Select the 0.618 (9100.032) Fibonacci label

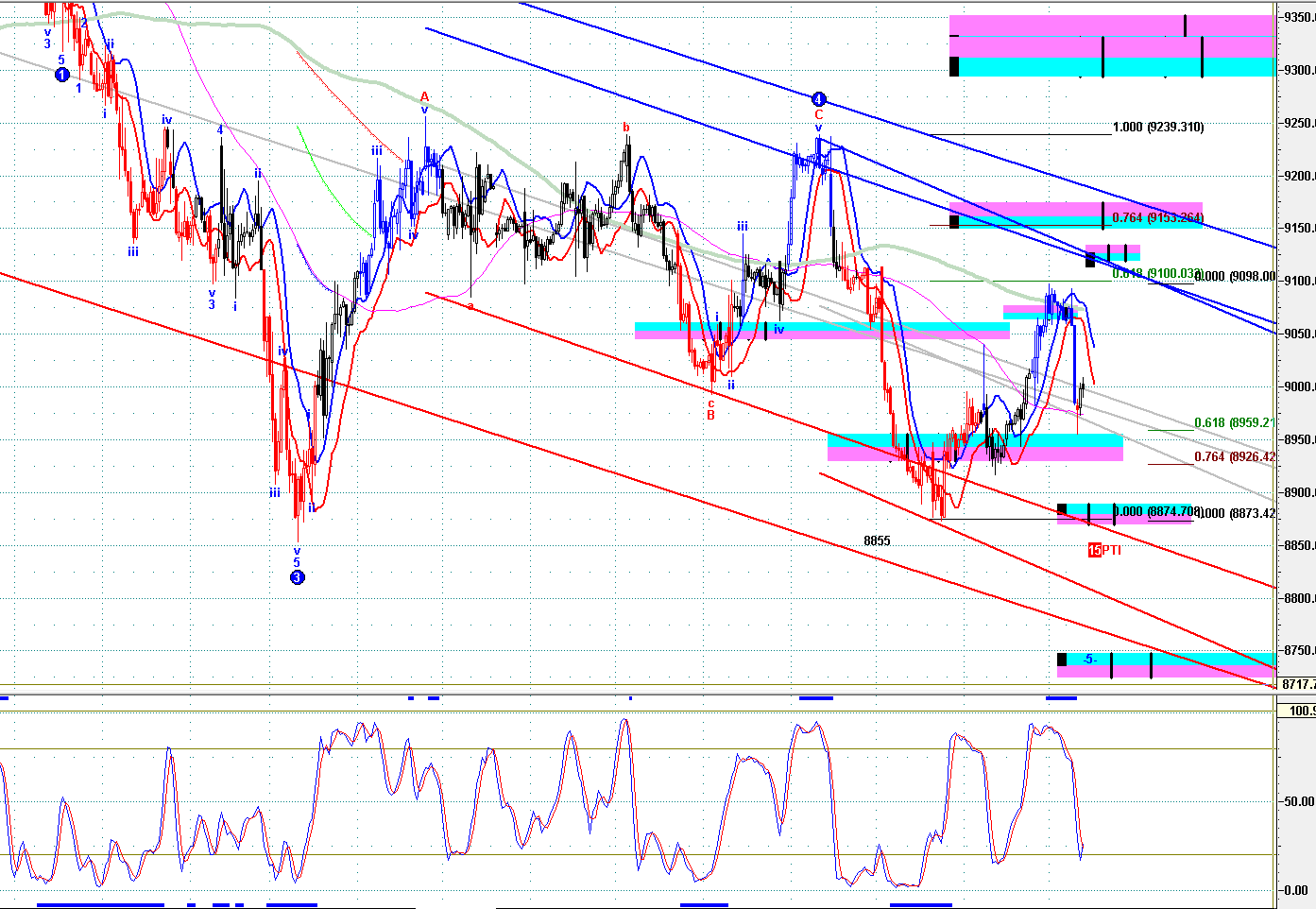(1158, 273)
